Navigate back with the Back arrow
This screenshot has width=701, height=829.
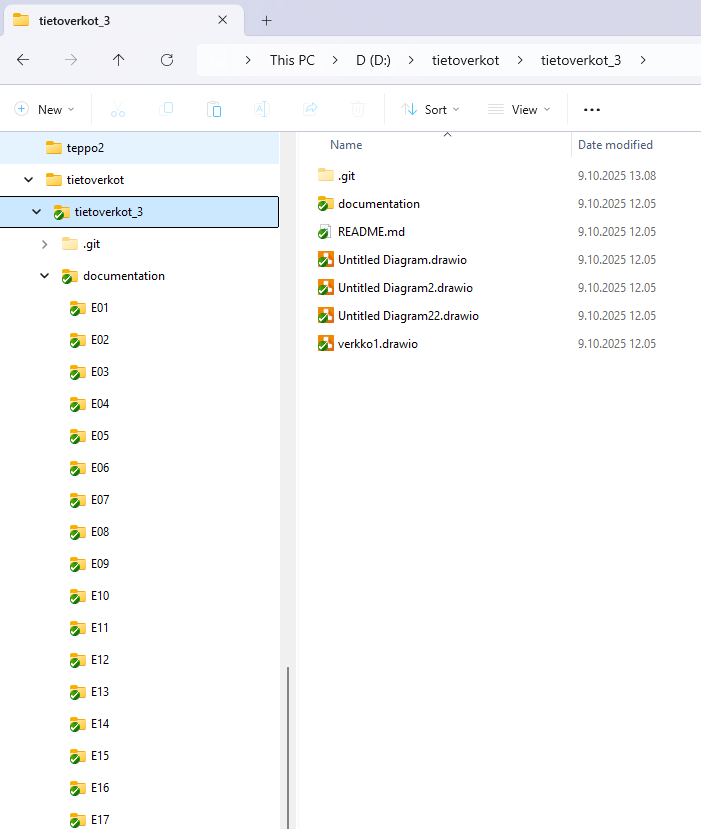pyautogui.click(x=23, y=60)
